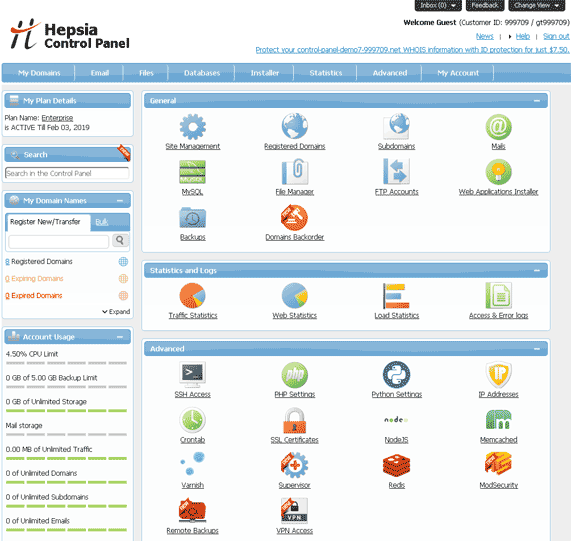This screenshot has width=571, height=541.
Task: Open the Installer menu
Action: tap(265, 73)
